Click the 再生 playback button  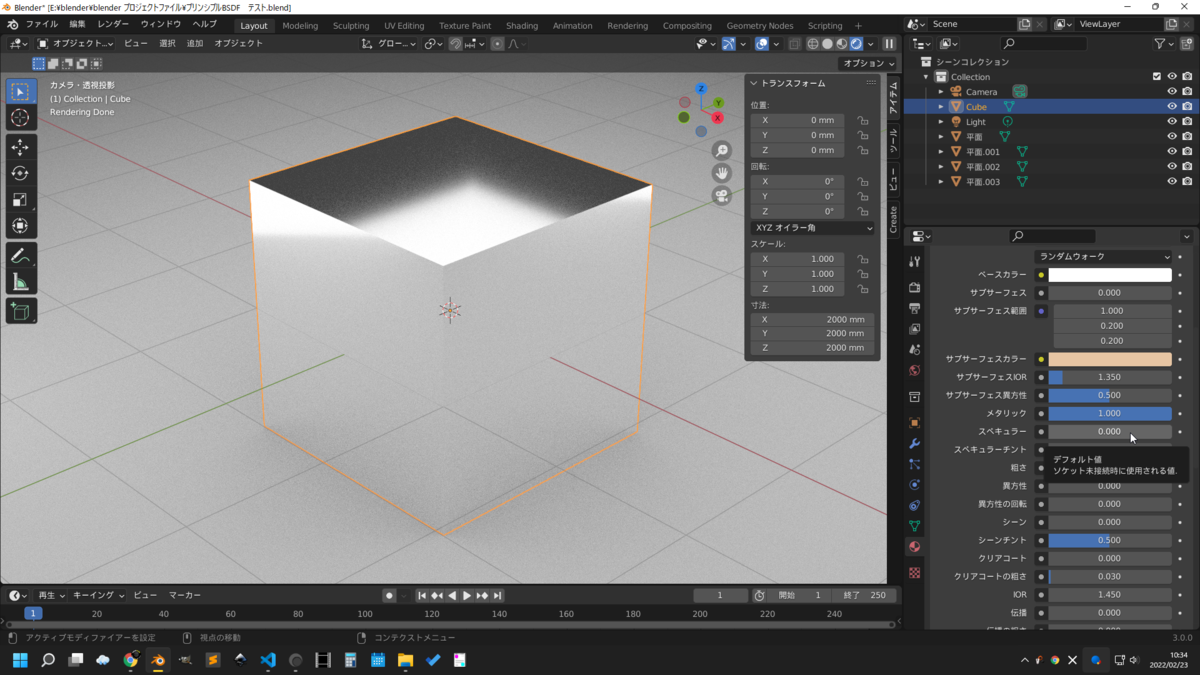50,595
